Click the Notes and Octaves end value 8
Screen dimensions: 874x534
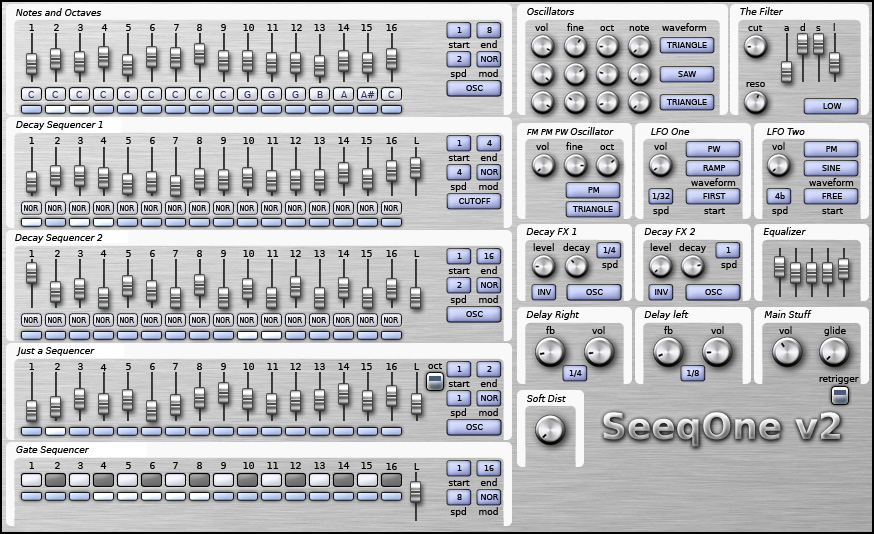pos(489,30)
